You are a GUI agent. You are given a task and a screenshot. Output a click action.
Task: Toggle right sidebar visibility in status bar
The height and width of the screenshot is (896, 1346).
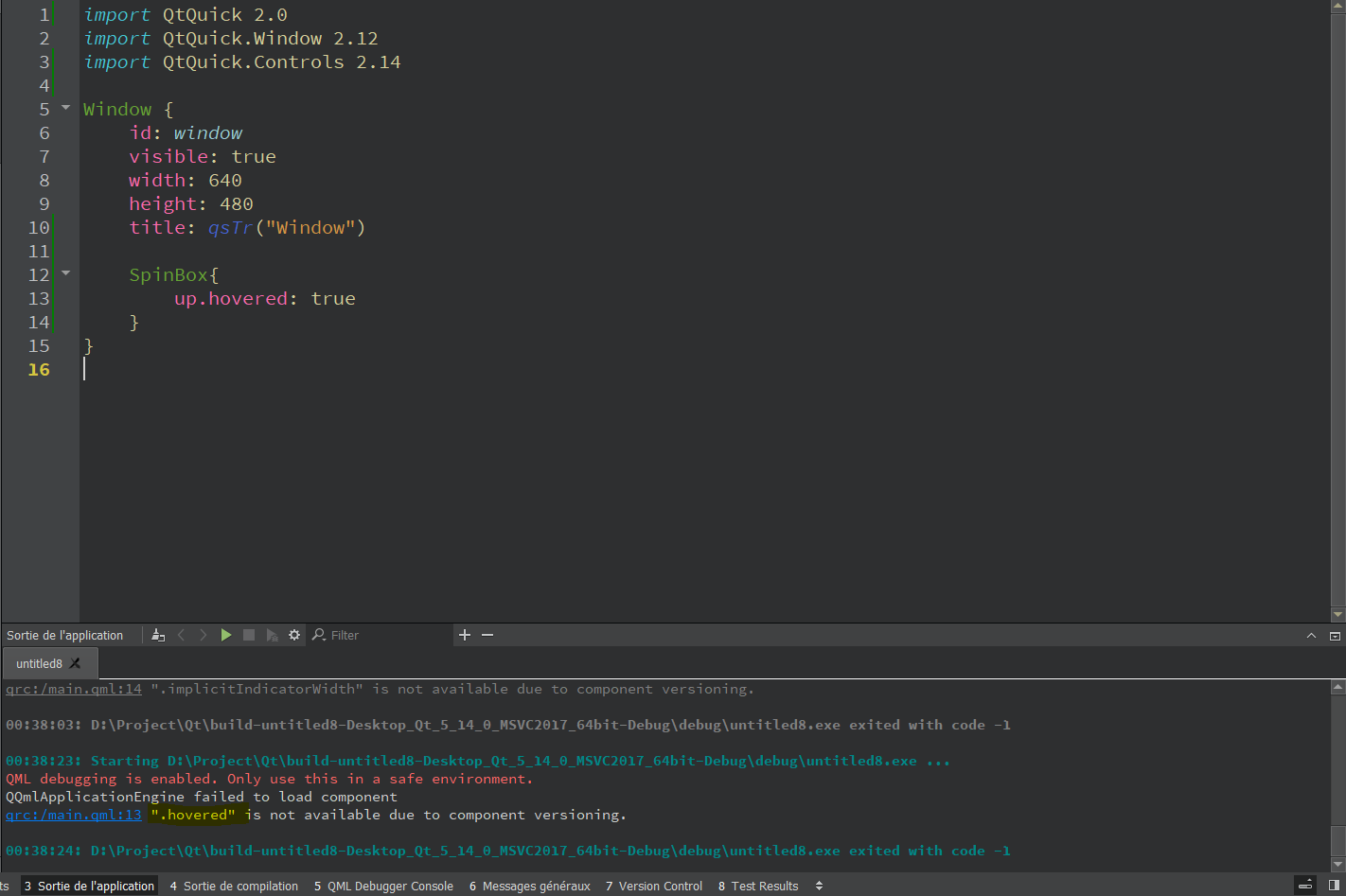coord(1334,886)
